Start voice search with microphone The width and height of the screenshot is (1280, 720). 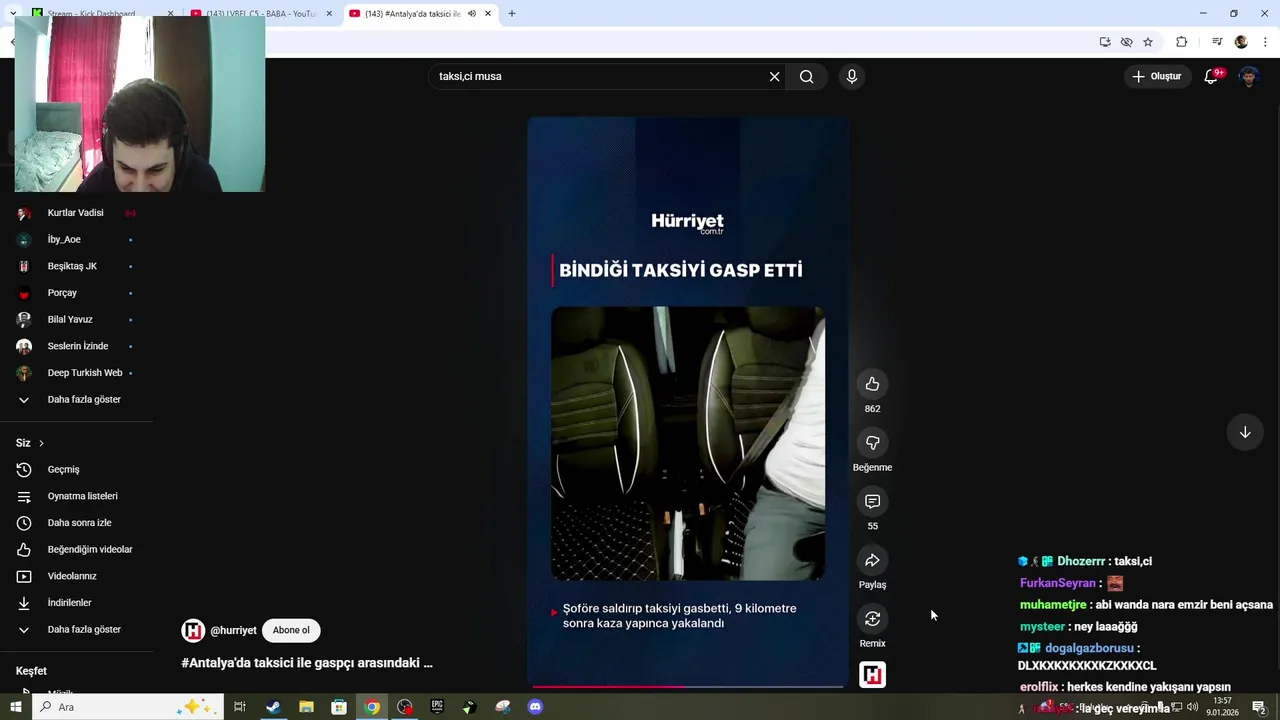click(852, 76)
